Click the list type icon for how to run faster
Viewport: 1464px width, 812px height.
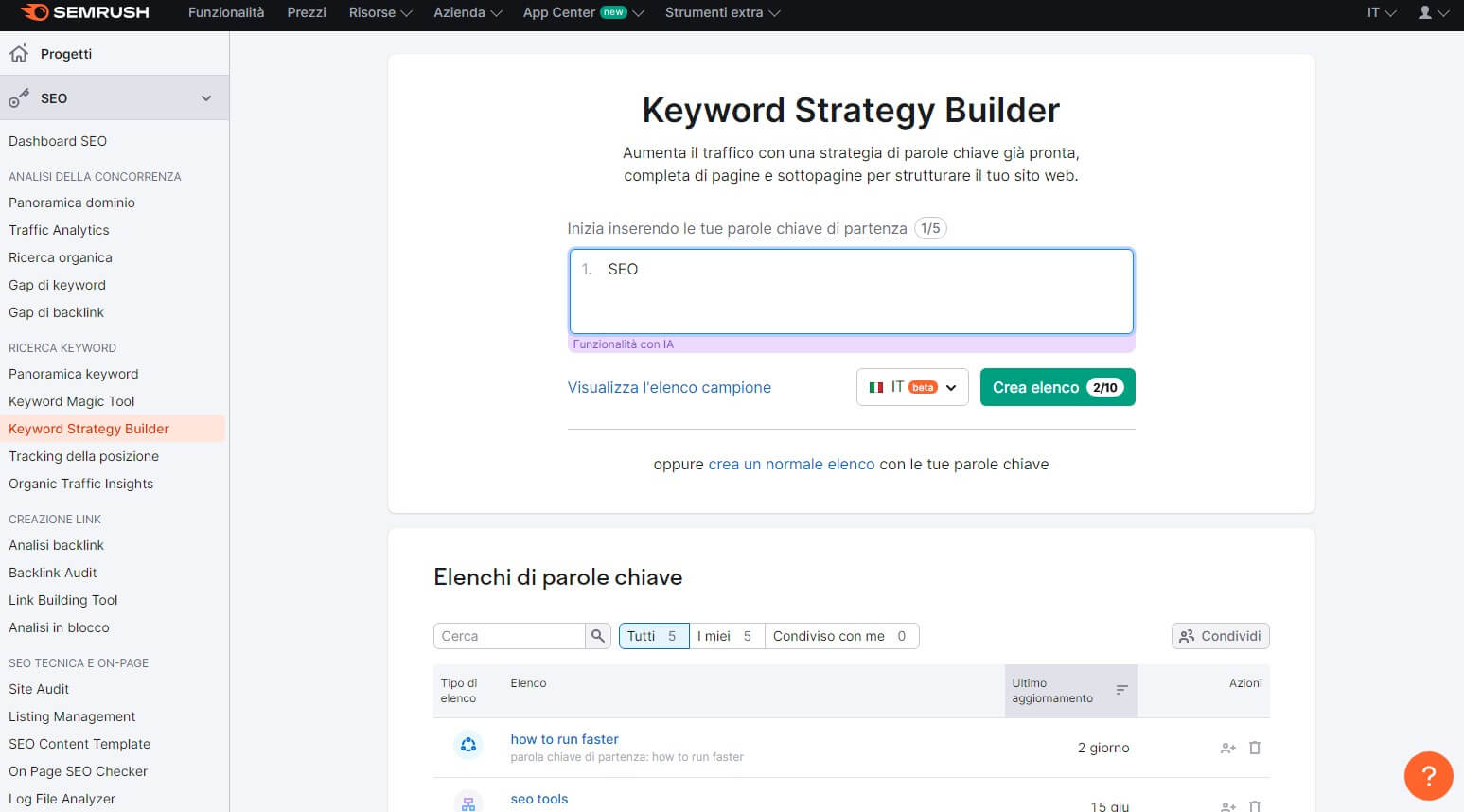coord(468,745)
